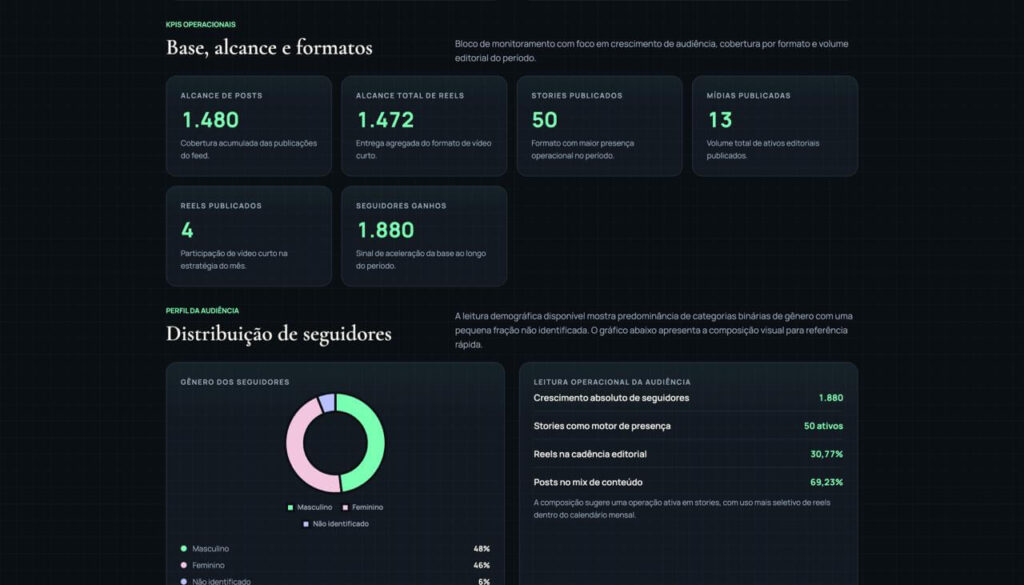Click the value 1.880 in Seguidores Ganhos card
Viewport: 1024px width, 585px height.
pyautogui.click(x=385, y=230)
